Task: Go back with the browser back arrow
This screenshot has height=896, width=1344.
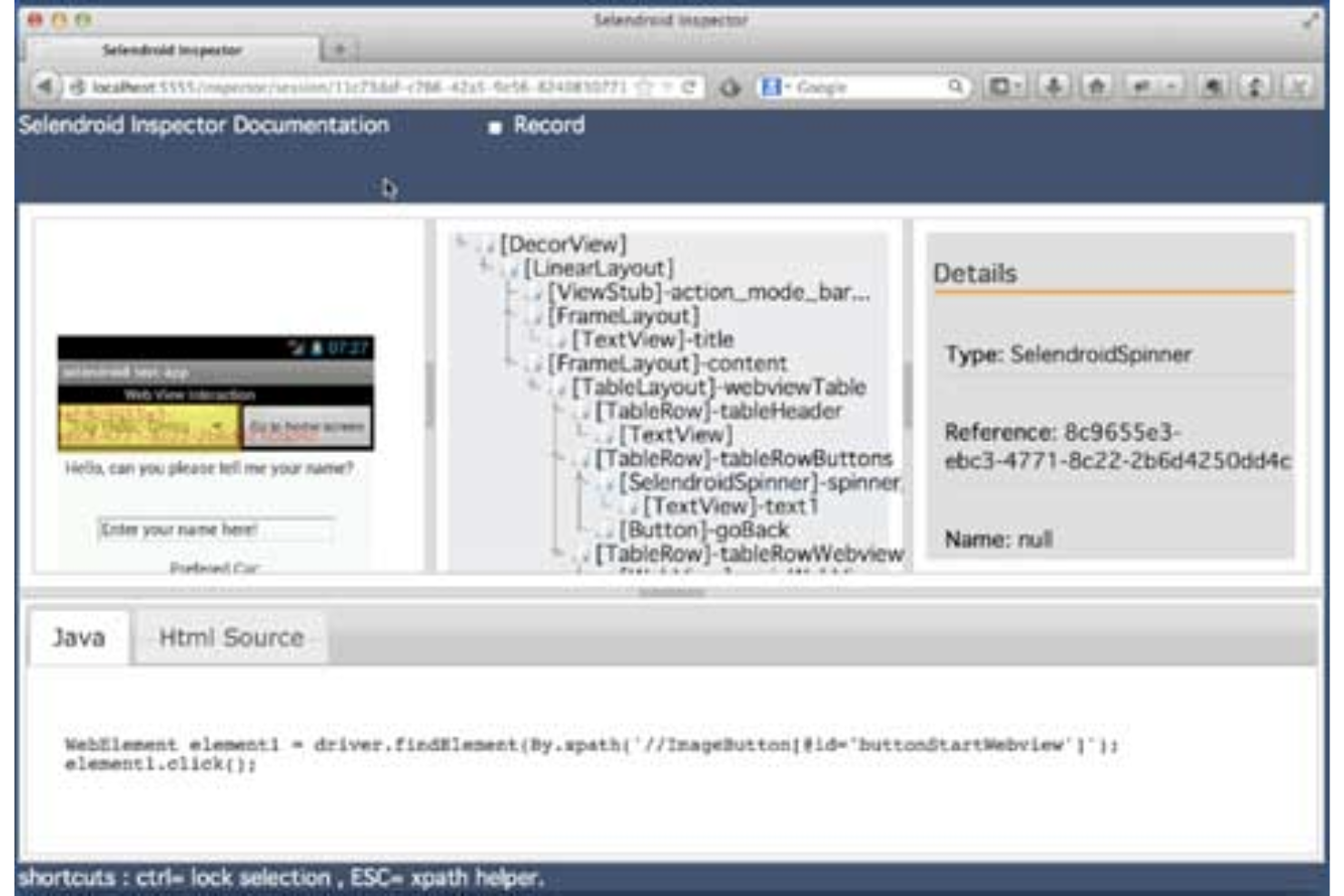Action: [x=44, y=87]
